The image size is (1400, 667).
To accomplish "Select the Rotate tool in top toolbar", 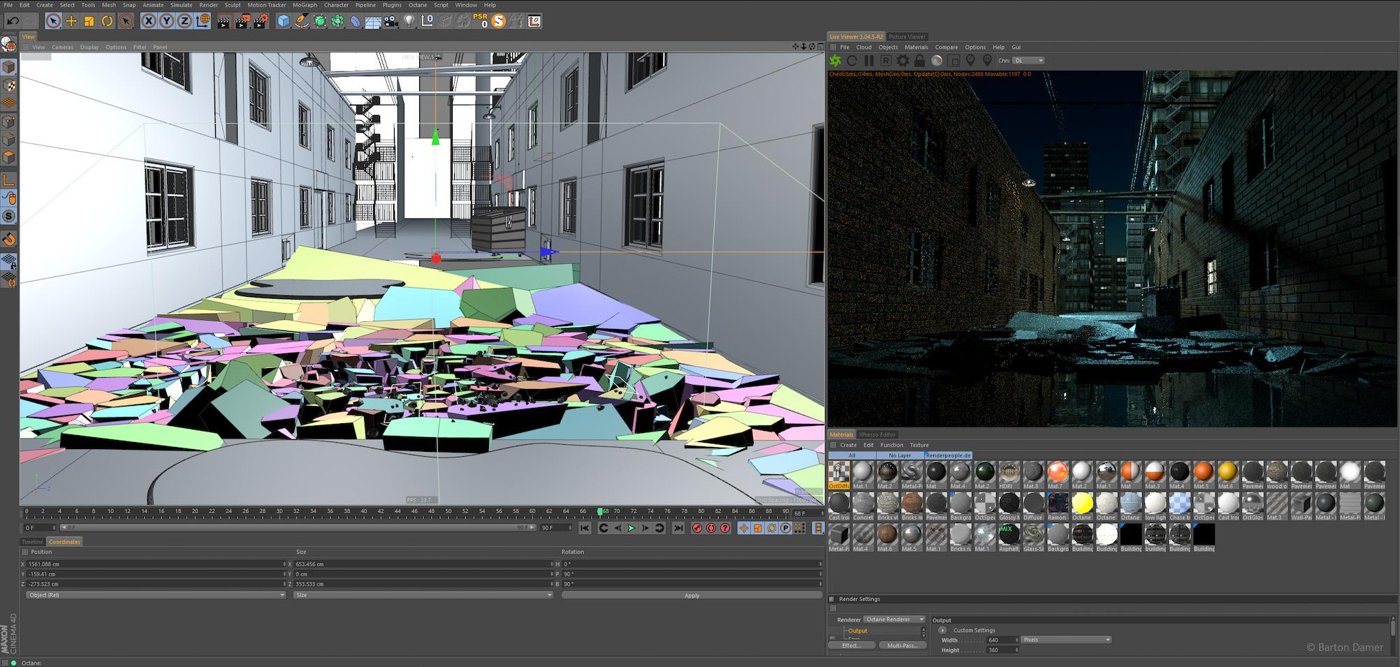I will point(107,21).
